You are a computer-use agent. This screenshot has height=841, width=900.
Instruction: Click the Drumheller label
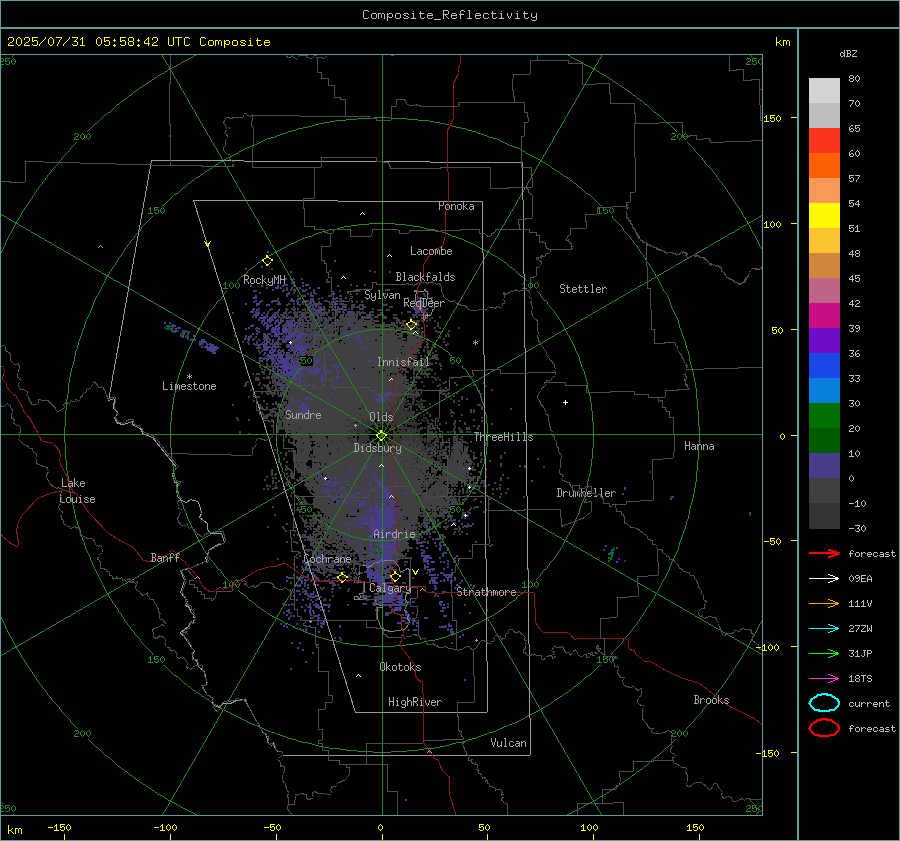point(586,493)
